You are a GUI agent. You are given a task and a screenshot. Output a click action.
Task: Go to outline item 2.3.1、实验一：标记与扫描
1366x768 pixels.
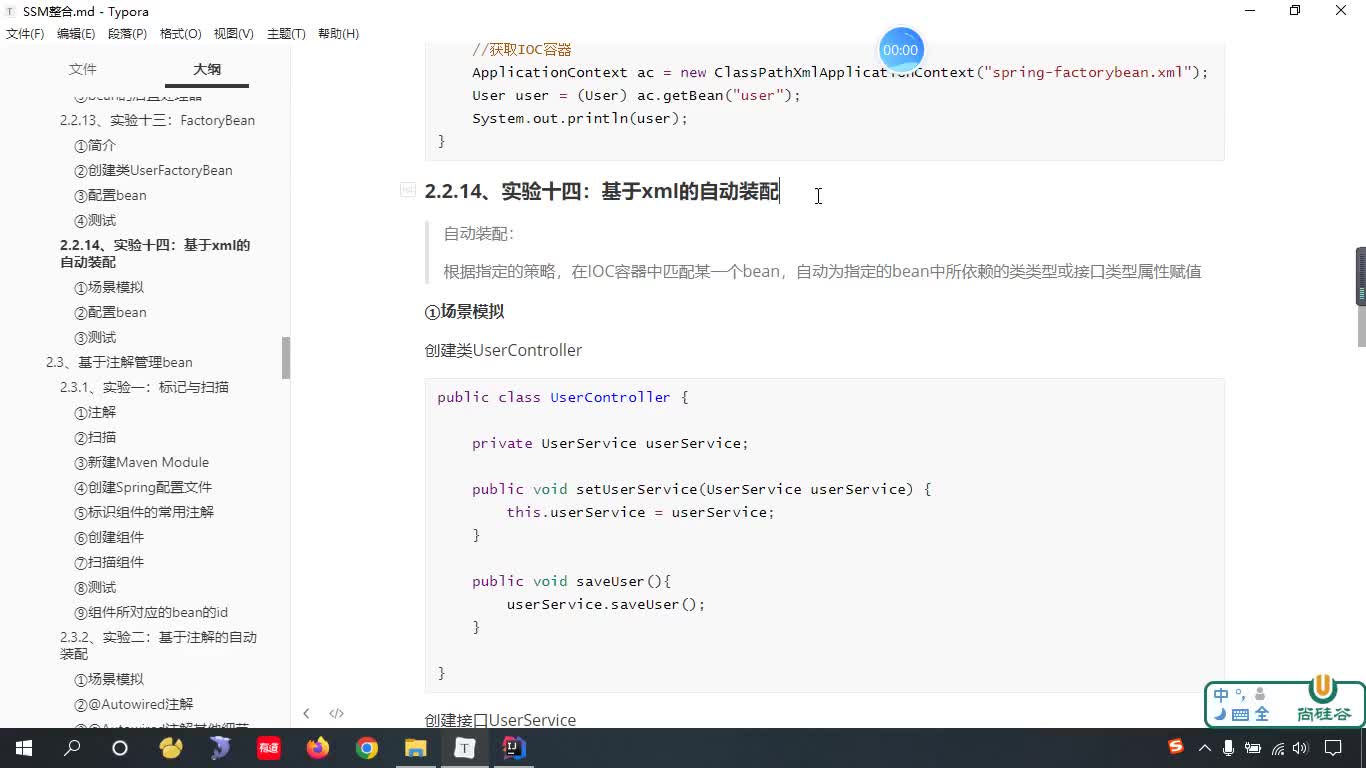144,387
